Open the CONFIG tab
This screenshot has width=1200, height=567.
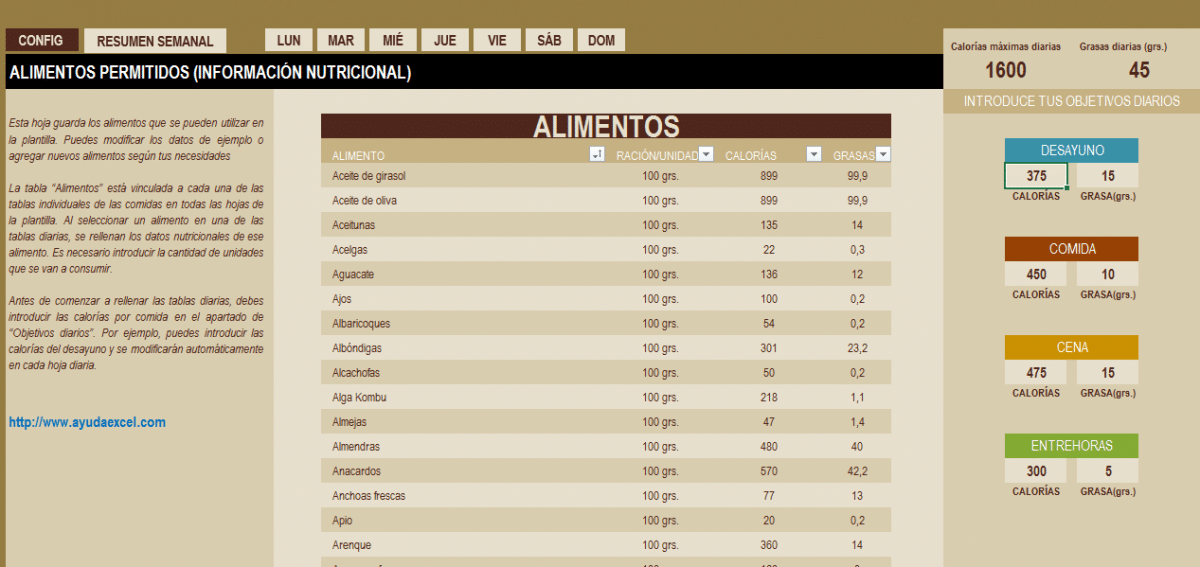click(41, 40)
